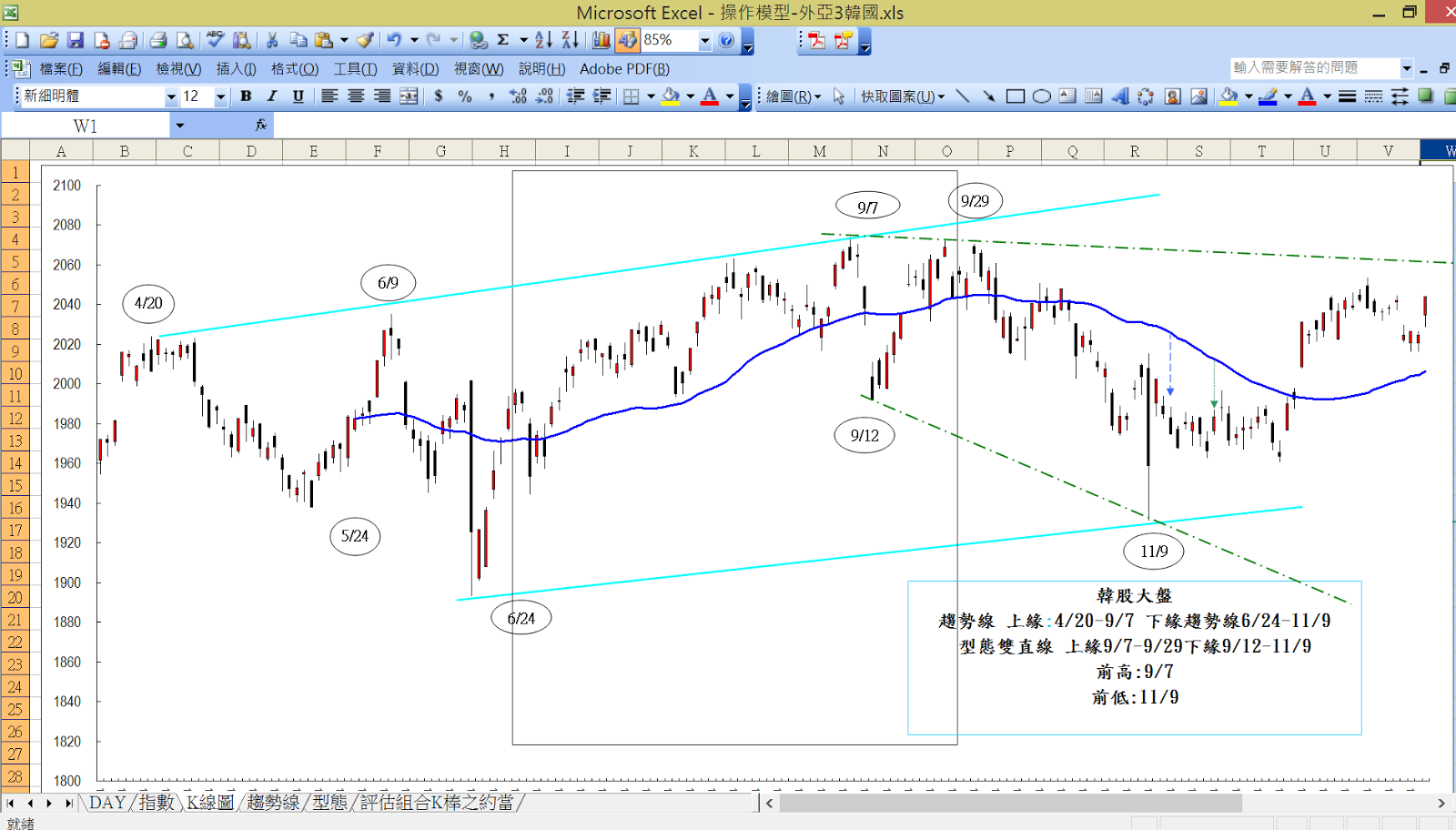This screenshot has height=830, width=1456.
Task: Click the Sort Ascending A-Z icon
Action: point(543,40)
